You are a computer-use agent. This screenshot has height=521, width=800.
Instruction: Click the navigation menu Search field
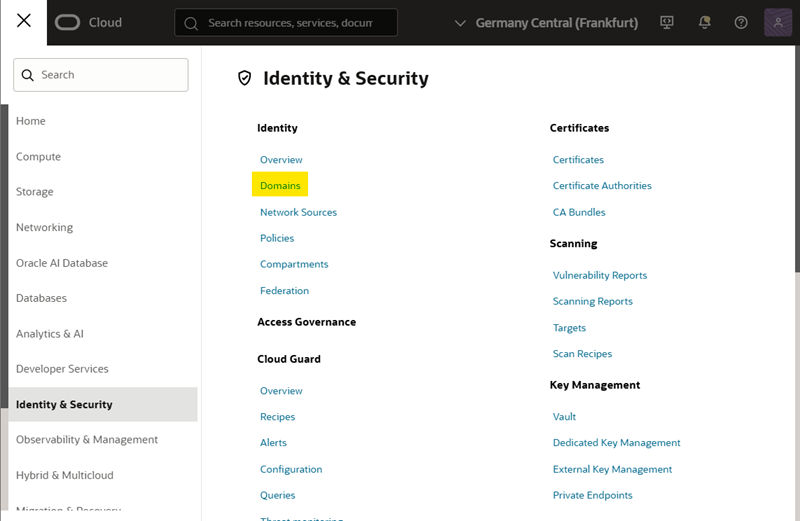[x=101, y=75]
